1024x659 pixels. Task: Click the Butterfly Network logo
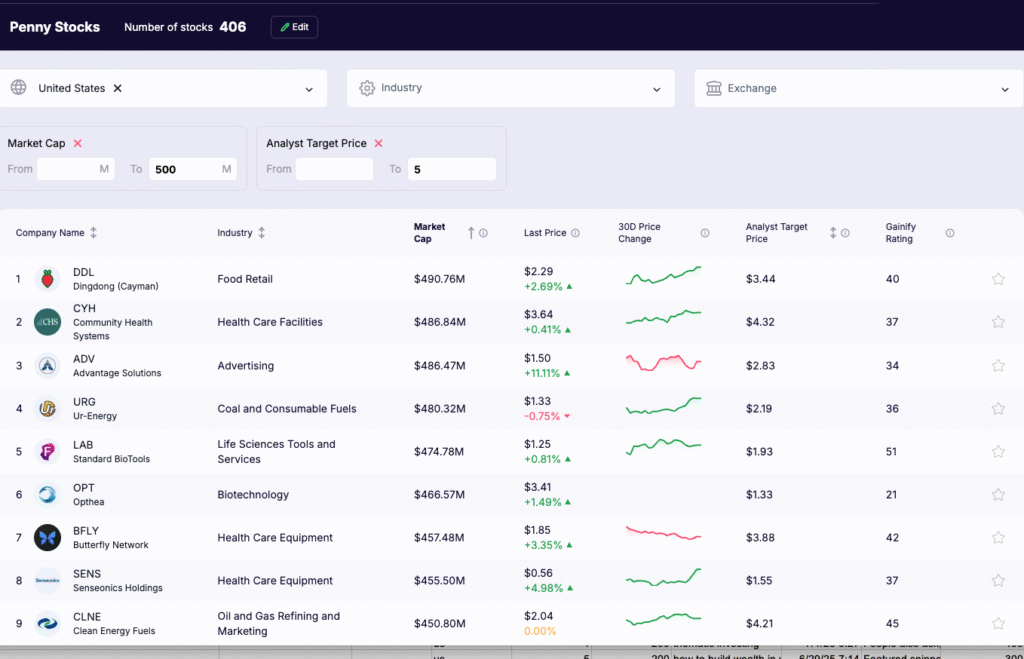47,538
